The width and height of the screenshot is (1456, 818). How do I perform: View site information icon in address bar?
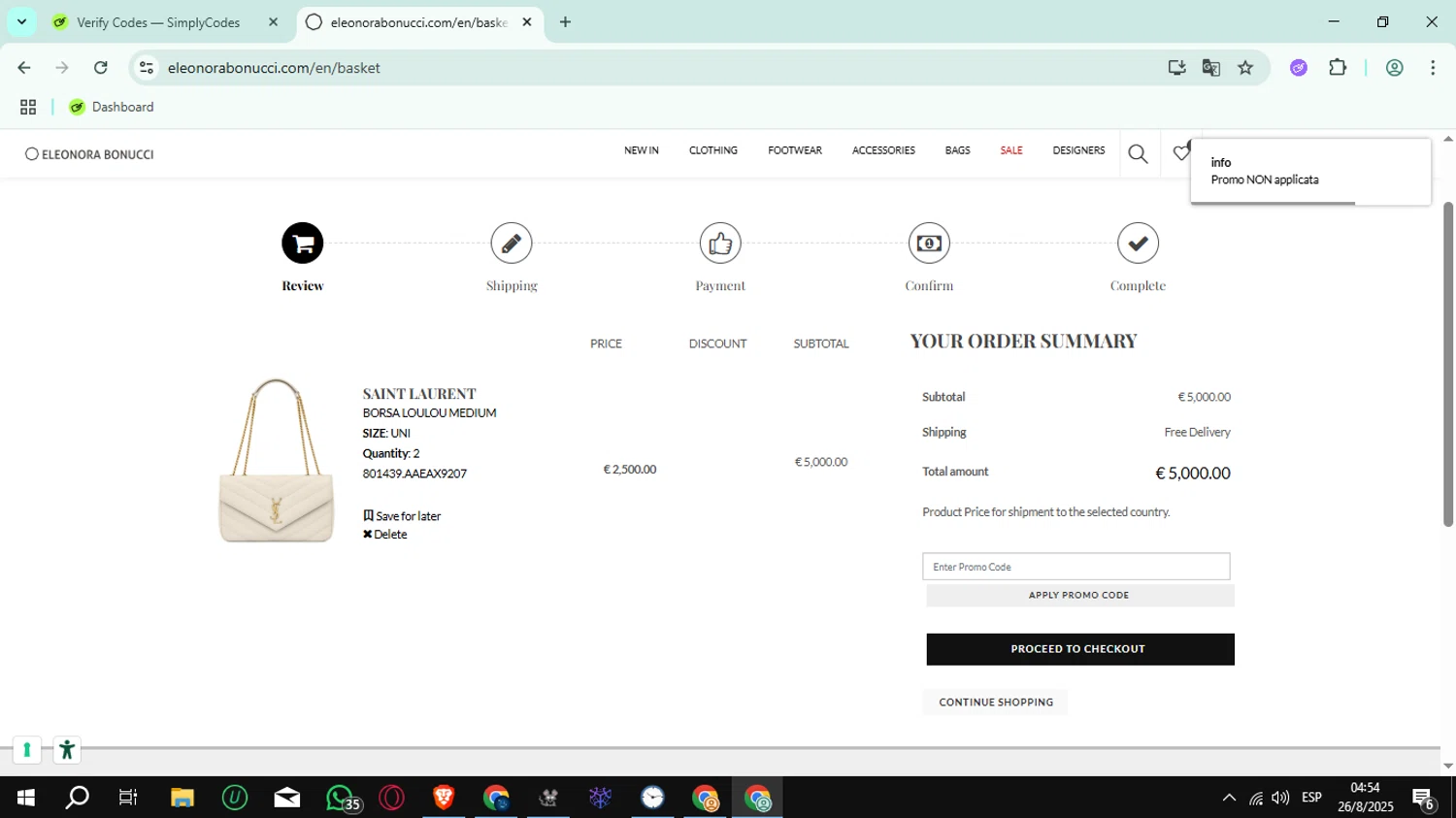(147, 68)
